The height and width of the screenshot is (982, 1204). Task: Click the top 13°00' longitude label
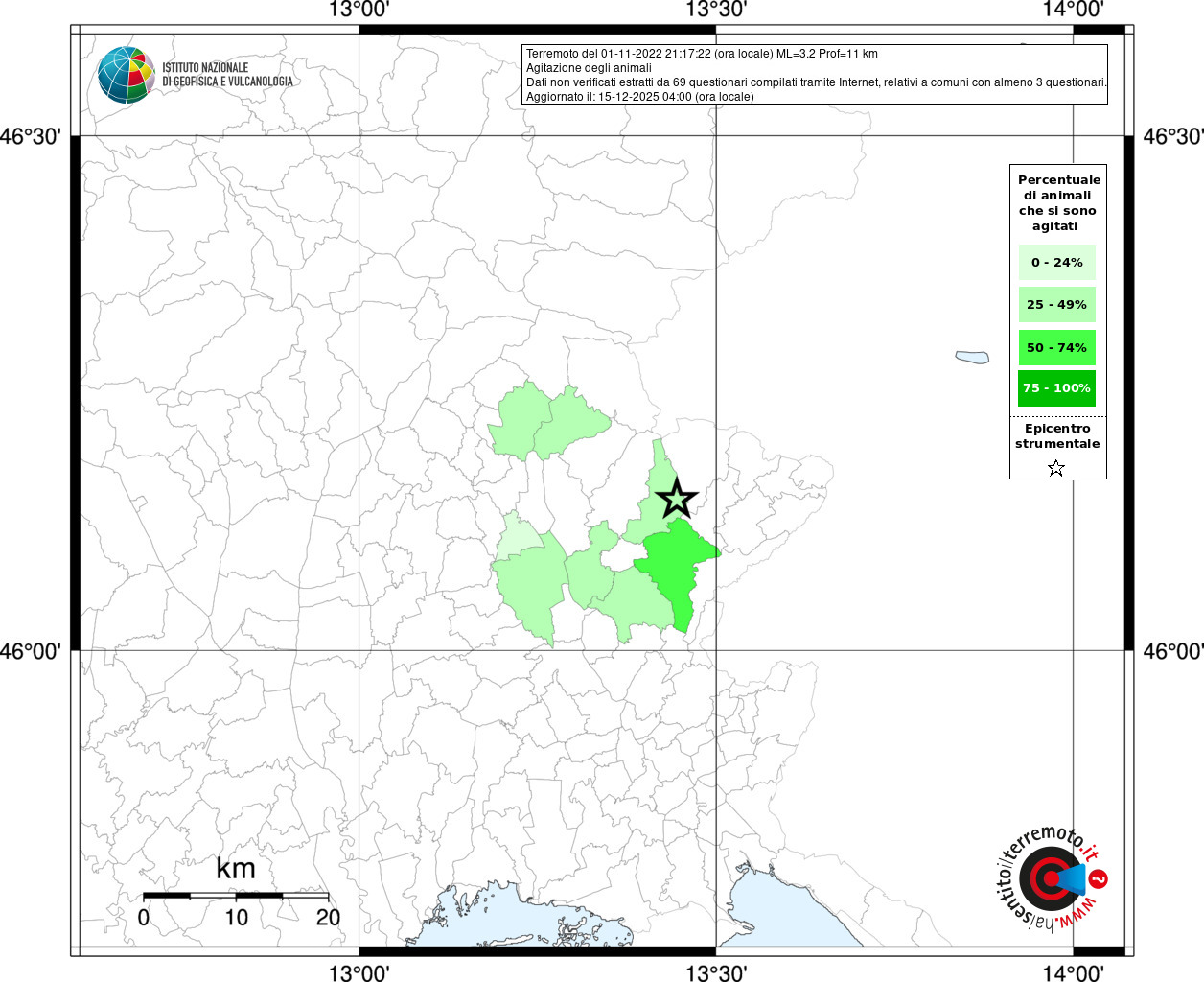pos(359,10)
